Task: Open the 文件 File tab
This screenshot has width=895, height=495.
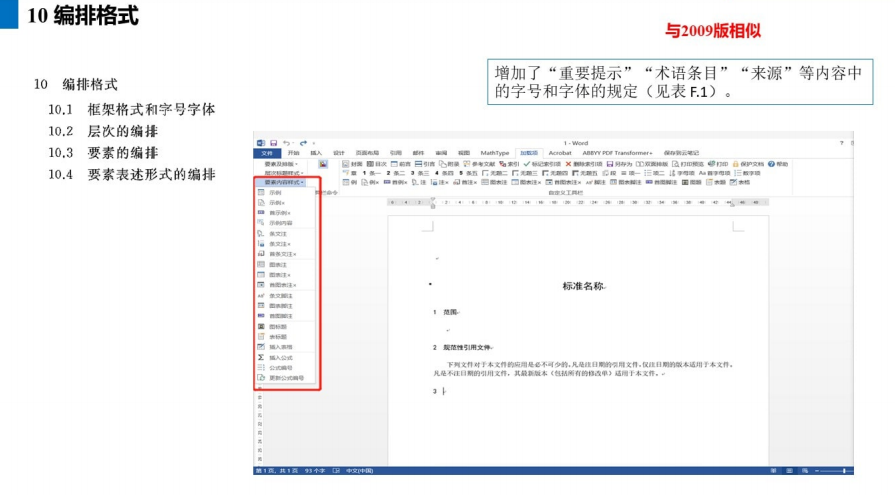Action: point(267,153)
